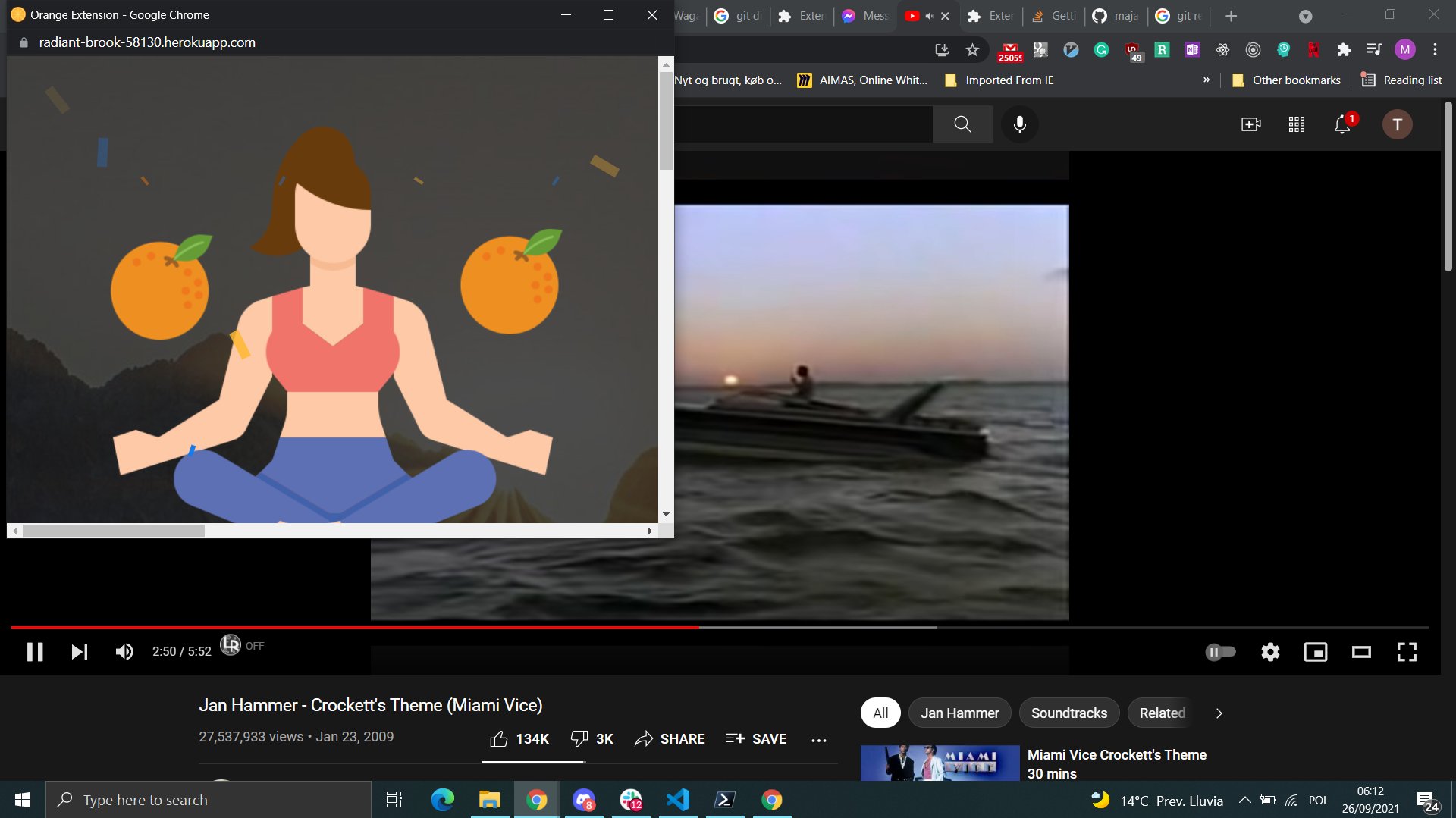Select the All filter chip
Viewport: 1456px width, 818px height.
[x=880, y=713]
